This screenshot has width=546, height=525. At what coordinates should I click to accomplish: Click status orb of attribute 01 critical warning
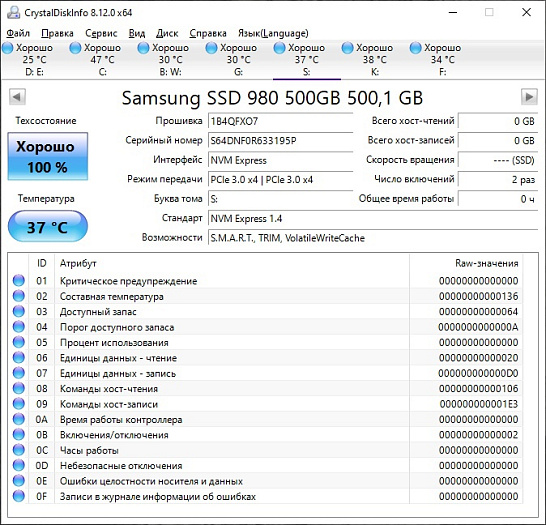pyautogui.click(x=19, y=280)
